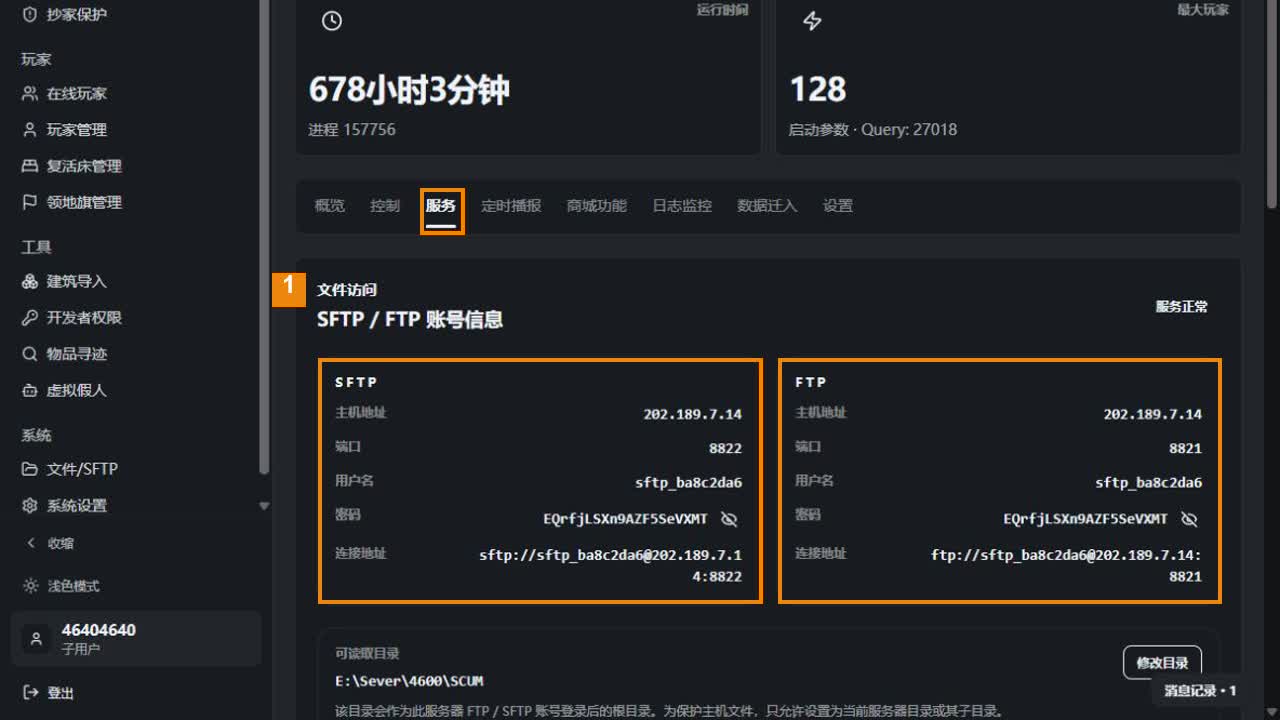1280x720 pixels.
Task: Click the sftp:// connection address
Action: click(x=611, y=565)
